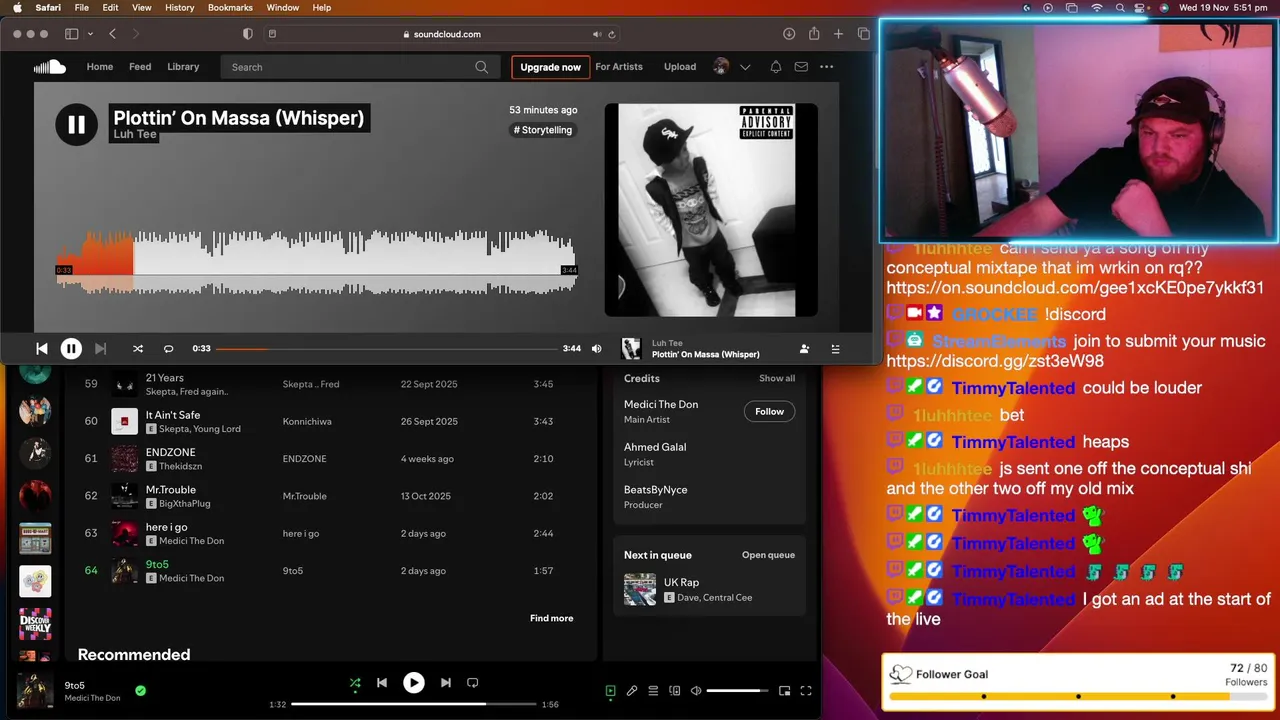This screenshot has height=720, width=1280.
Task: Open a new Safari tab with plus icon
Action: pos(839,34)
